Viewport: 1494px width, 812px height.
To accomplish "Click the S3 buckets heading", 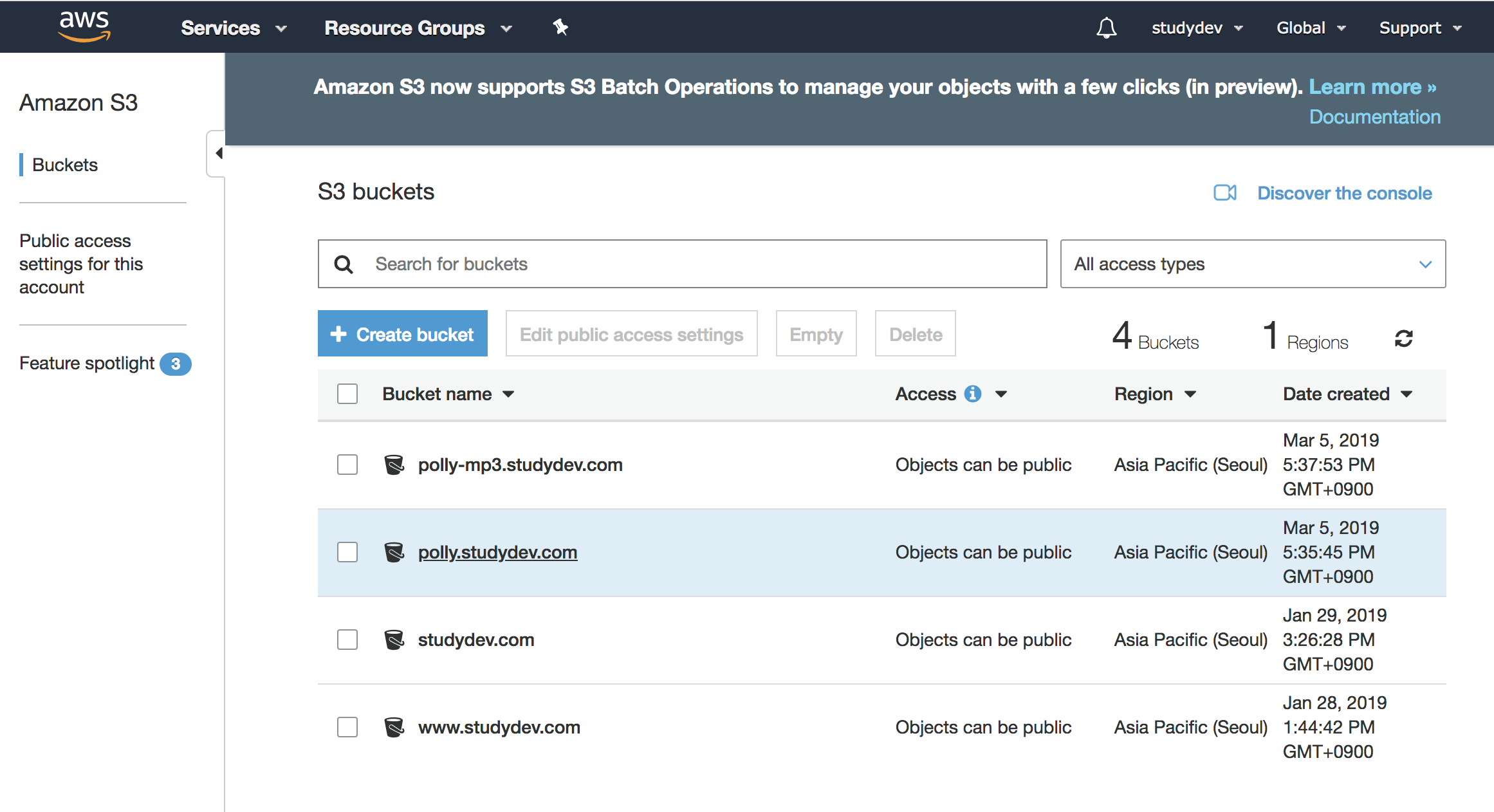I will tap(376, 192).
